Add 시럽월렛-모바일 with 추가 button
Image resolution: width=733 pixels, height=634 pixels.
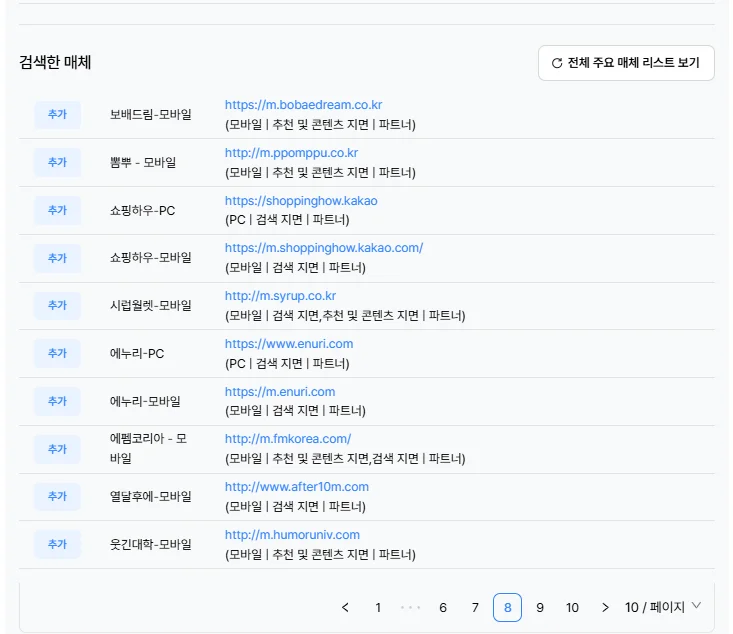(57, 305)
